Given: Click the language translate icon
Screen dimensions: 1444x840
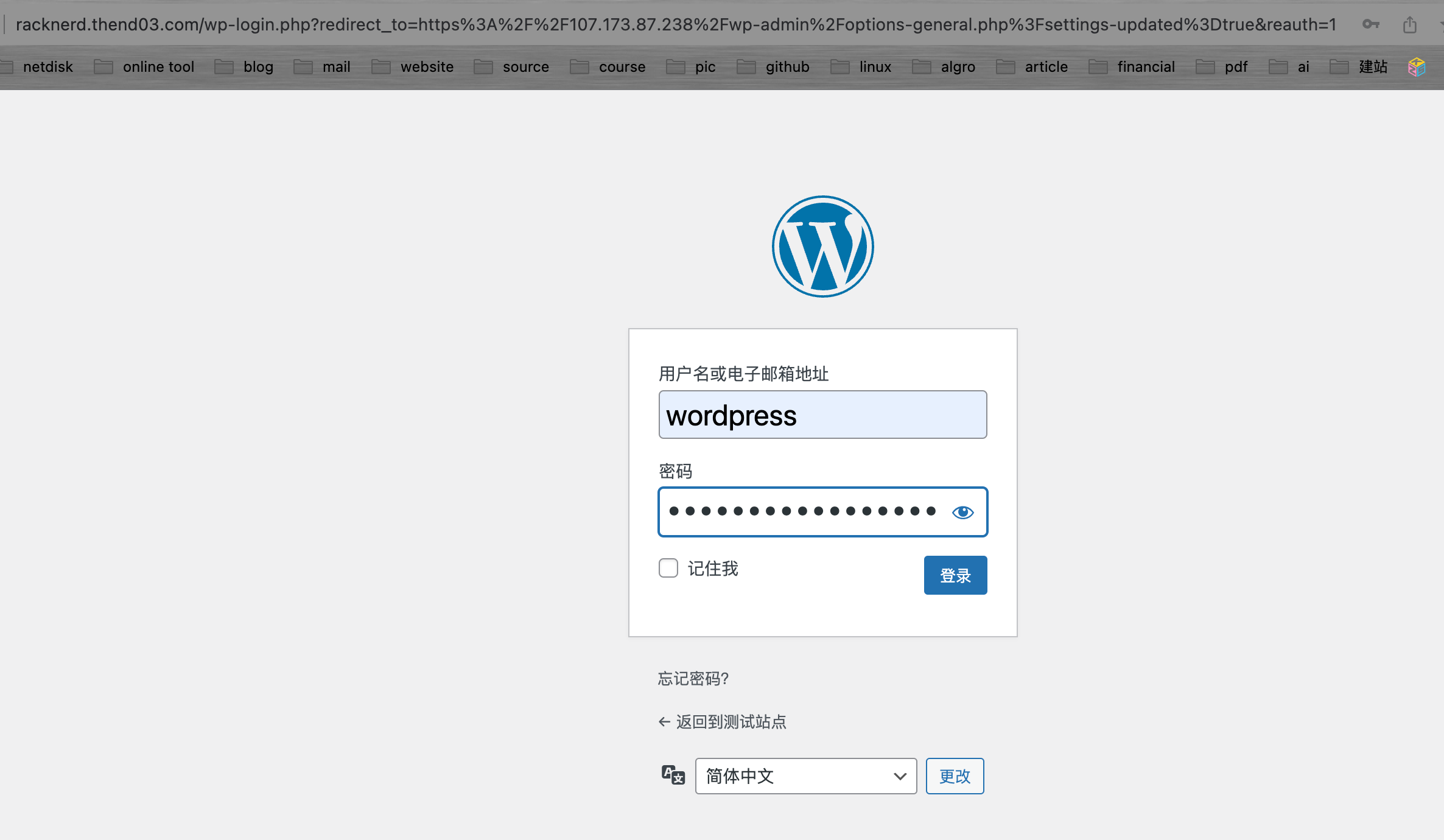Looking at the screenshot, I should point(673,775).
